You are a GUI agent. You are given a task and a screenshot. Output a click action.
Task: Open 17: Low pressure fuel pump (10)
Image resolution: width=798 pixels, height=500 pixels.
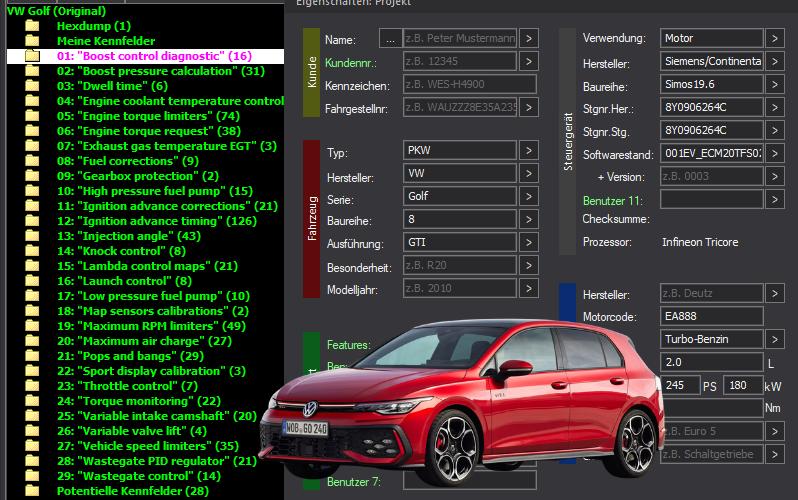153,296
